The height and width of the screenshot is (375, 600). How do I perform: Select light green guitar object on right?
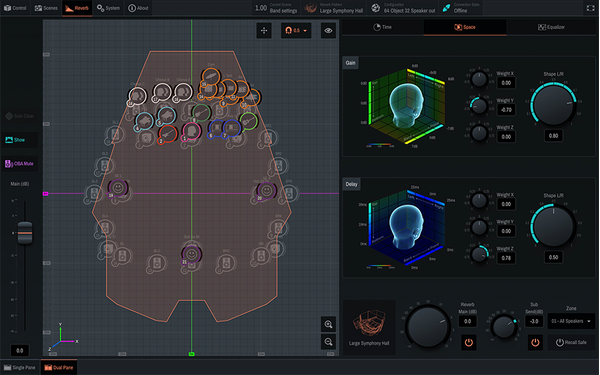pos(248,121)
